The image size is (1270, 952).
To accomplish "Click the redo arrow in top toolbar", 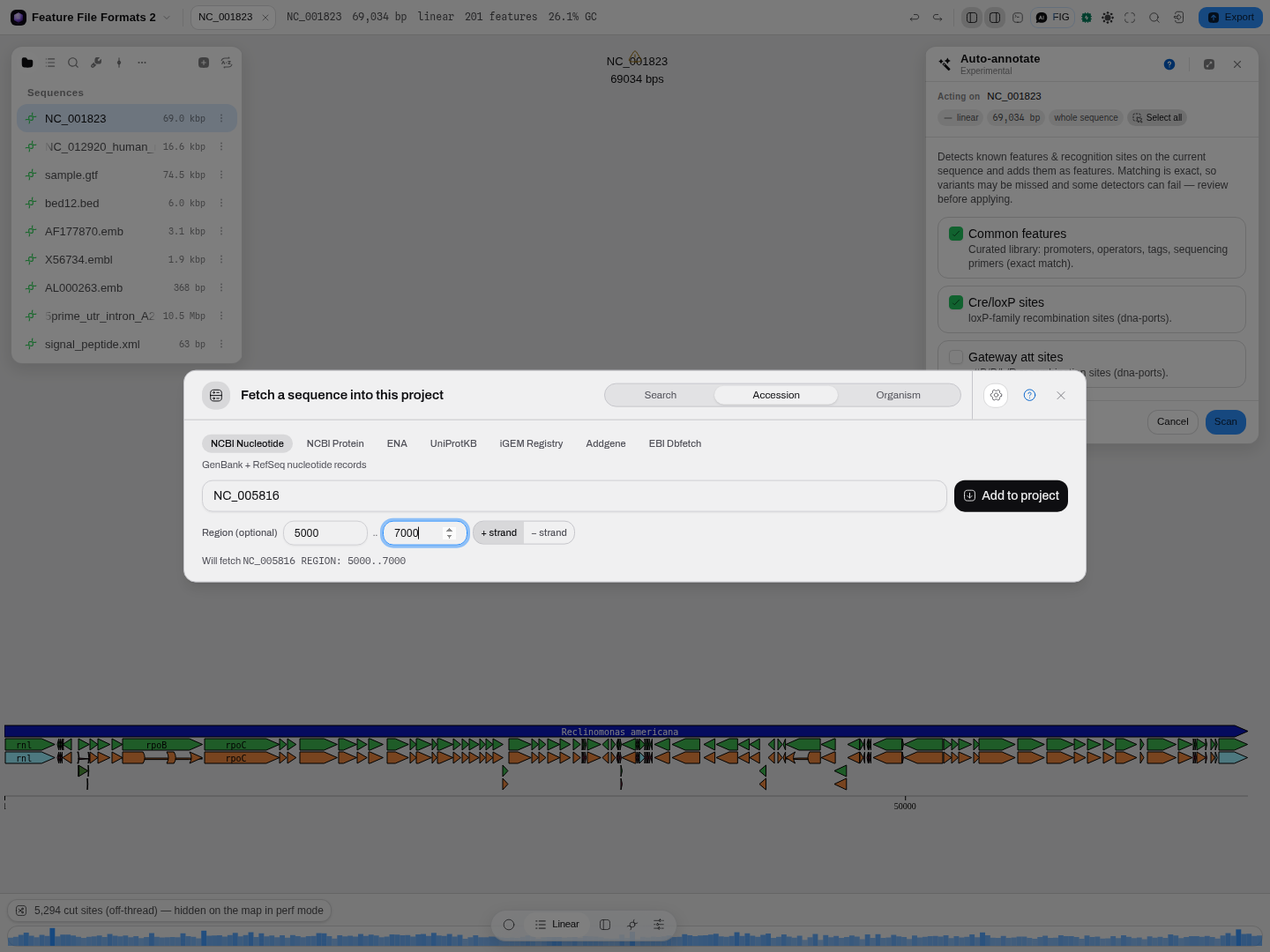I will click(938, 18).
